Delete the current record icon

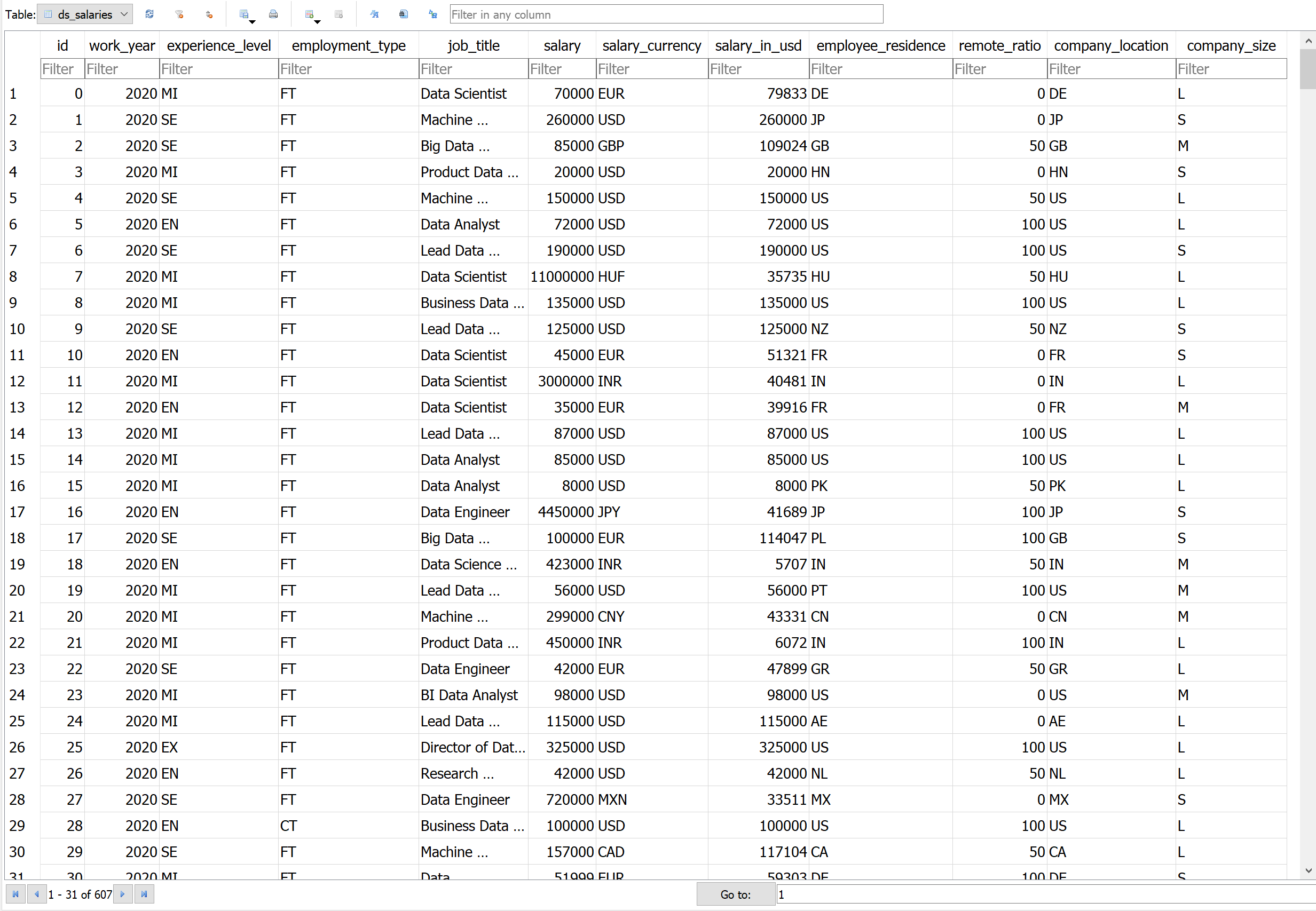click(x=338, y=14)
